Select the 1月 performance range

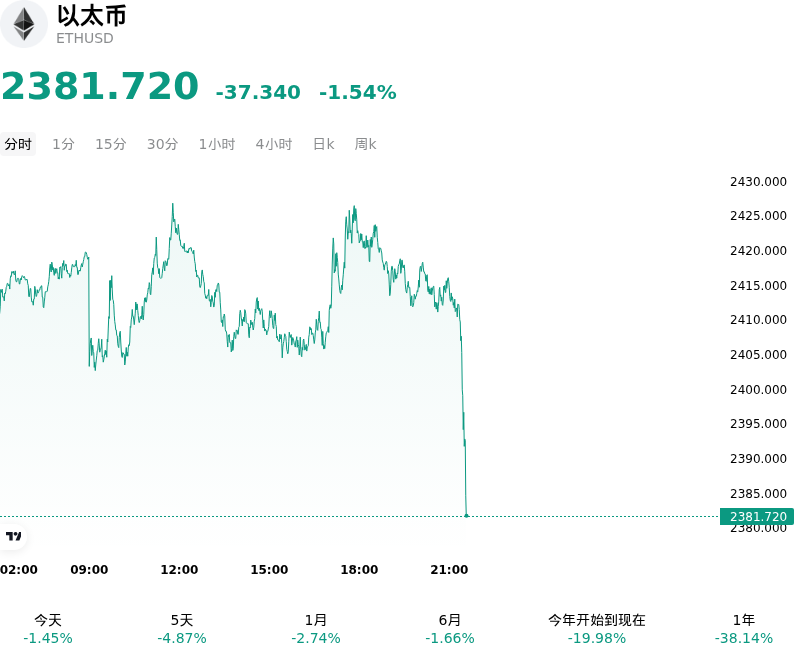point(316,629)
